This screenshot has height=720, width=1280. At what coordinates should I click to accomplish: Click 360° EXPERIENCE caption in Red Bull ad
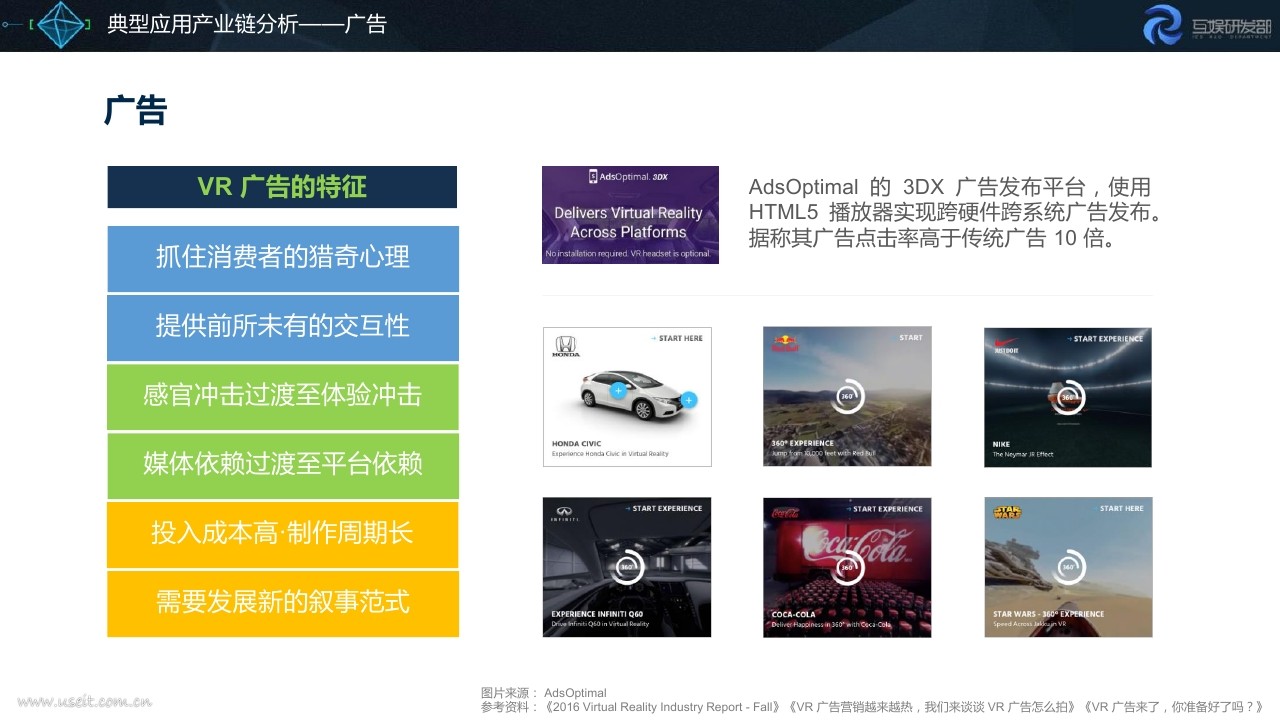tap(802, 443)
